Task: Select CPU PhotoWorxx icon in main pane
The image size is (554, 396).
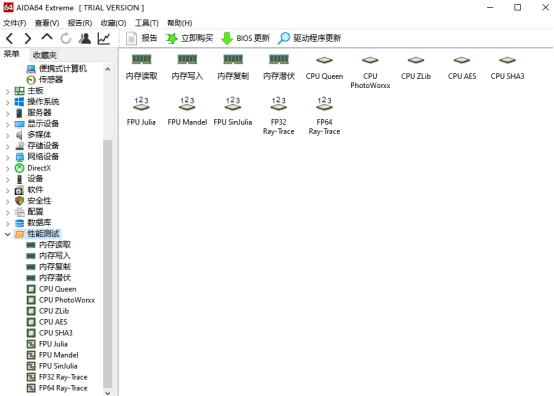Action: [x=370, y=72]
